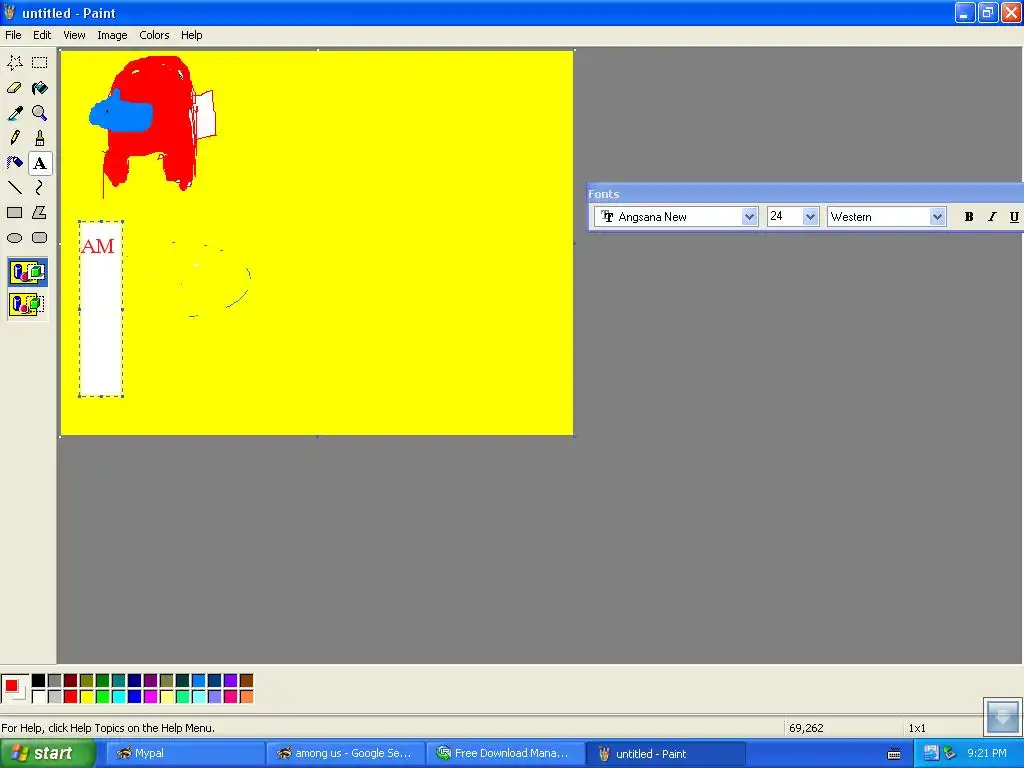Expand the Angsana New font dropdown

click(749, 217)
